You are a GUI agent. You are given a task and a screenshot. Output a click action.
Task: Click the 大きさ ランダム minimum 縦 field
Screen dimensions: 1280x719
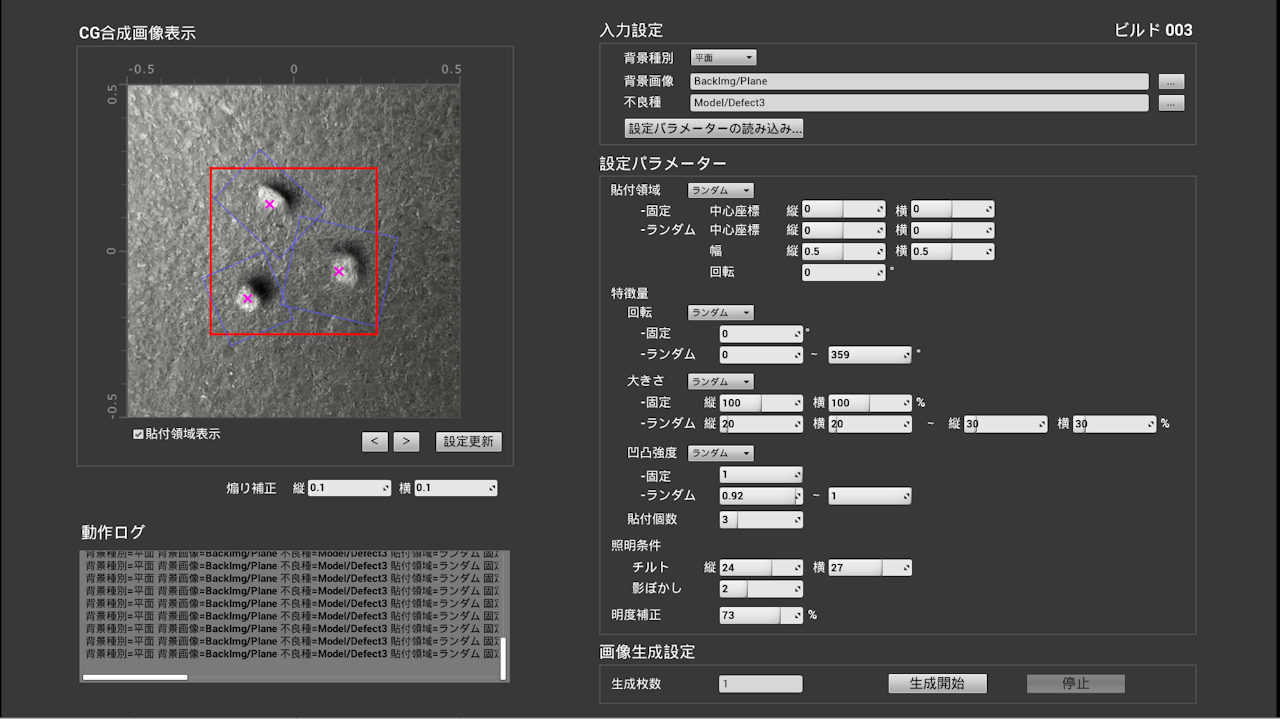click(x=761, y=424)
